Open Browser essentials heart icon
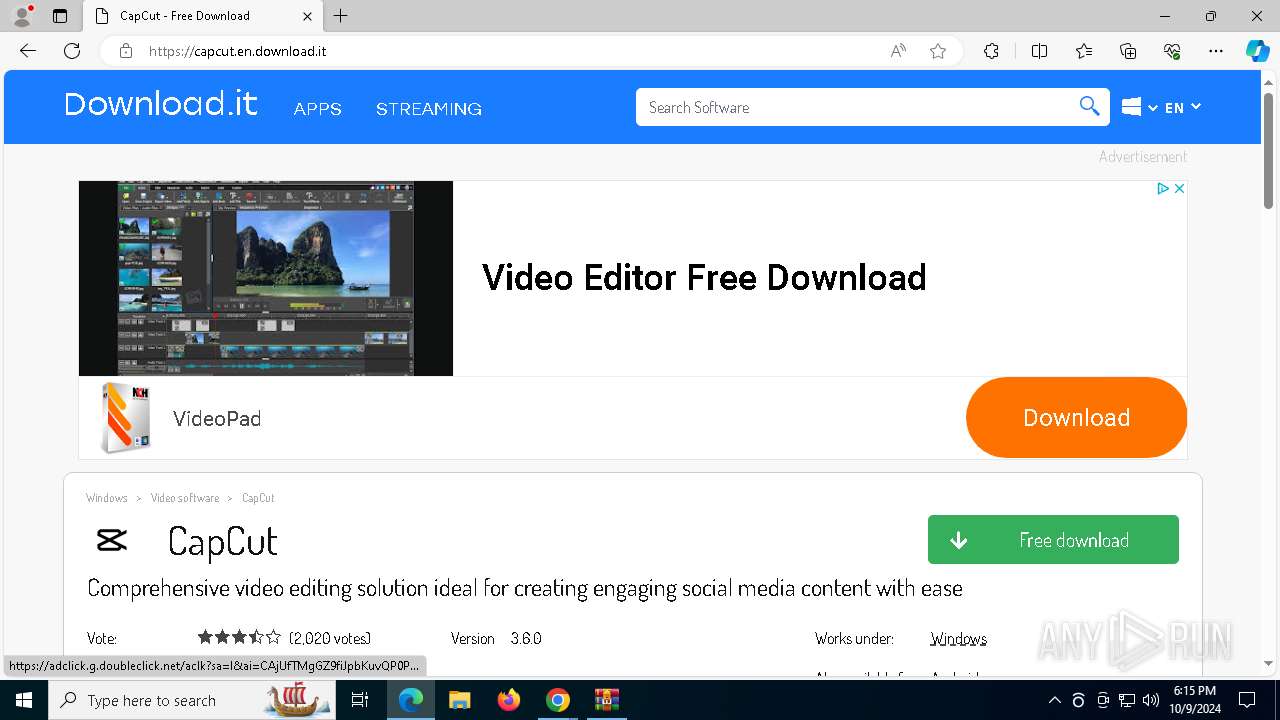The width and height of the screenshot is (1280, 720). [x=1172, y=51]
